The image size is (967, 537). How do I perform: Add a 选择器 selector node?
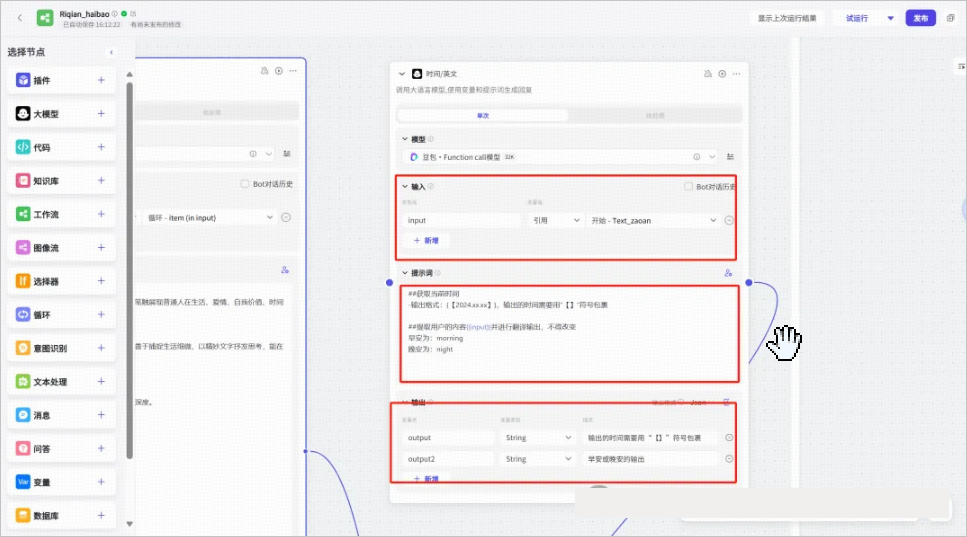point(101,281)
